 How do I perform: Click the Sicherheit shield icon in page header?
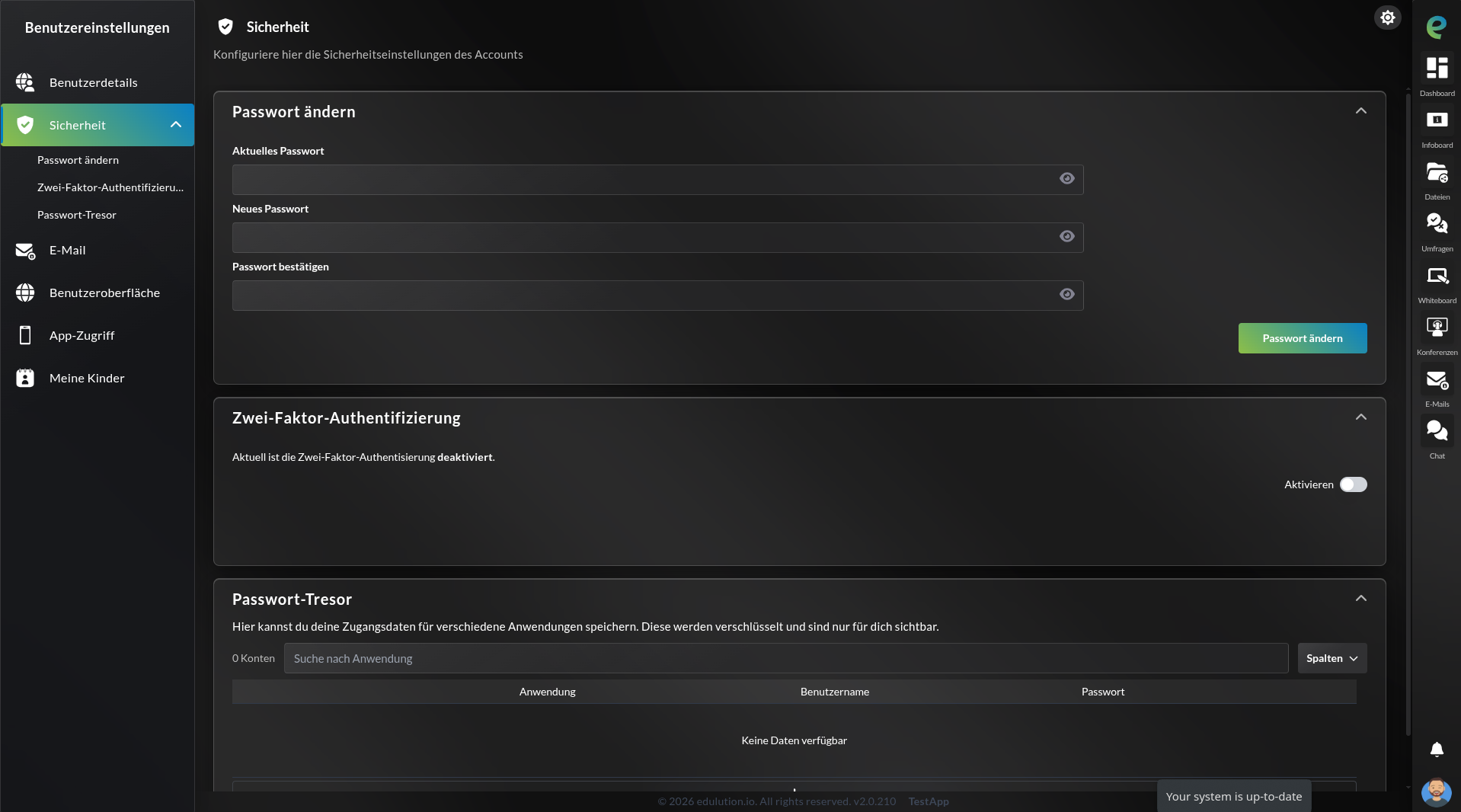click(225, 27)
